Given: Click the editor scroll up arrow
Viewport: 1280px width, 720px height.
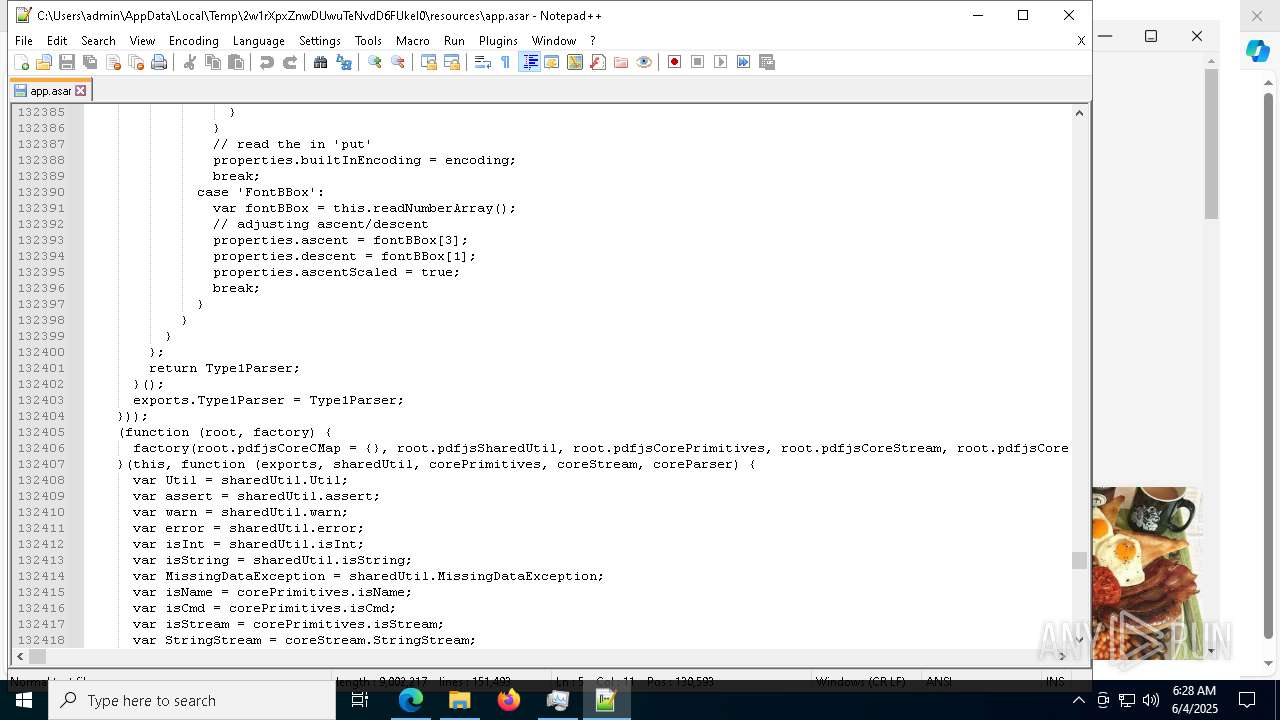Looking at the screenshot, I should pos(1079,112).
